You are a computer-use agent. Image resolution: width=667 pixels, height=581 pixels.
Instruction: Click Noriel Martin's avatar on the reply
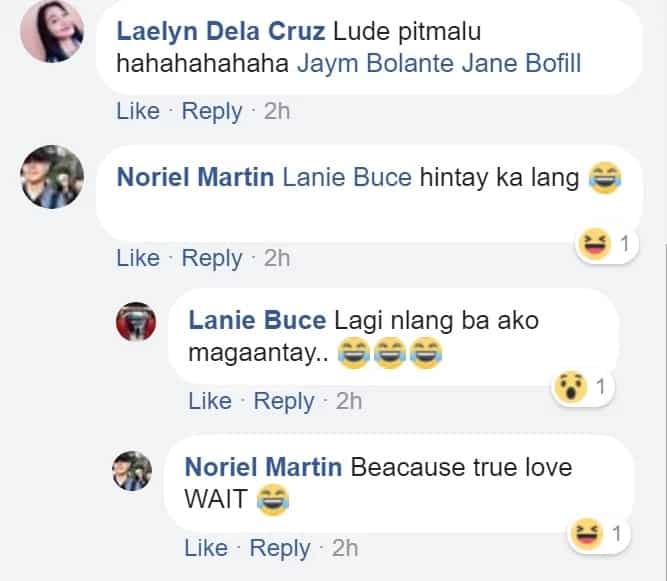coord(132,471)
